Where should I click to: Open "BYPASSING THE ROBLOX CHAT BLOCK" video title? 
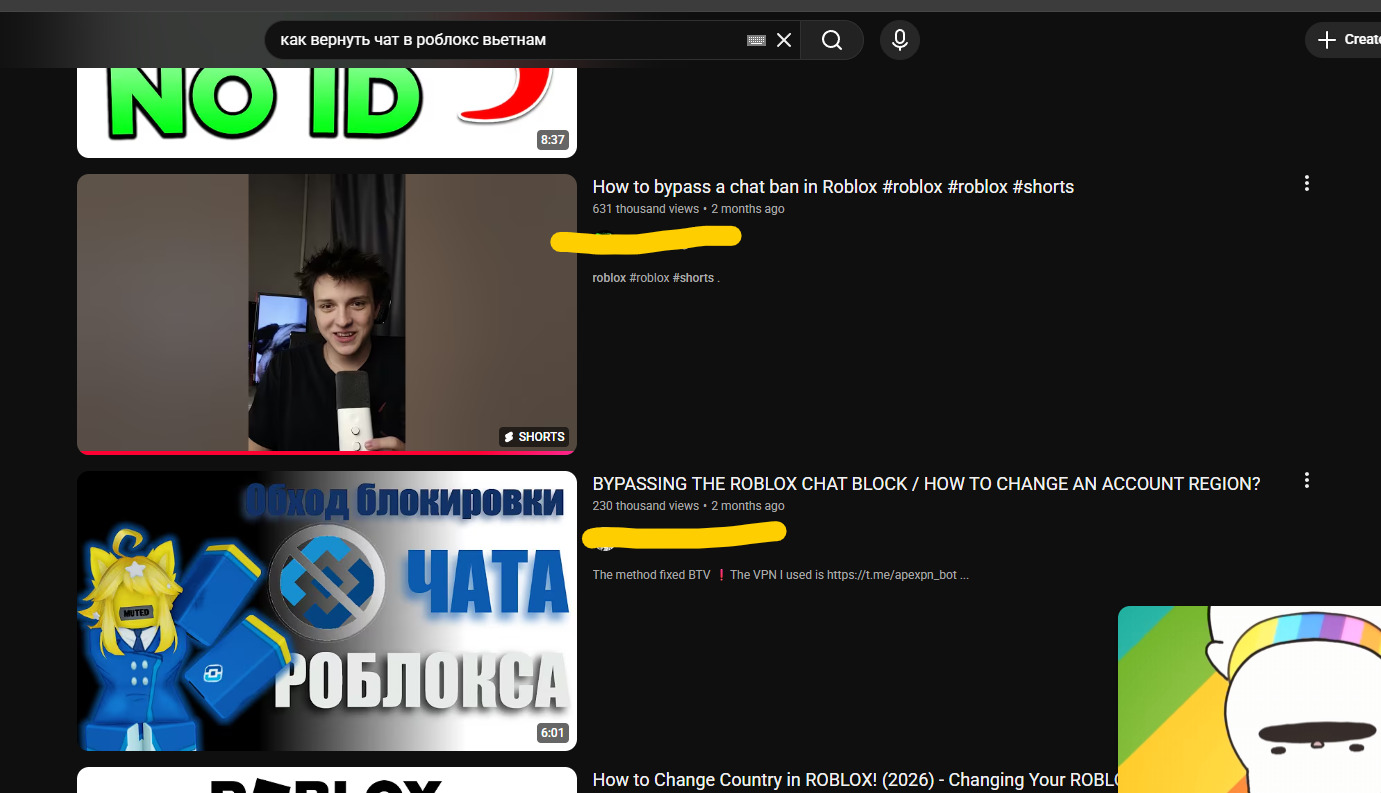click(x=926, y=484)
